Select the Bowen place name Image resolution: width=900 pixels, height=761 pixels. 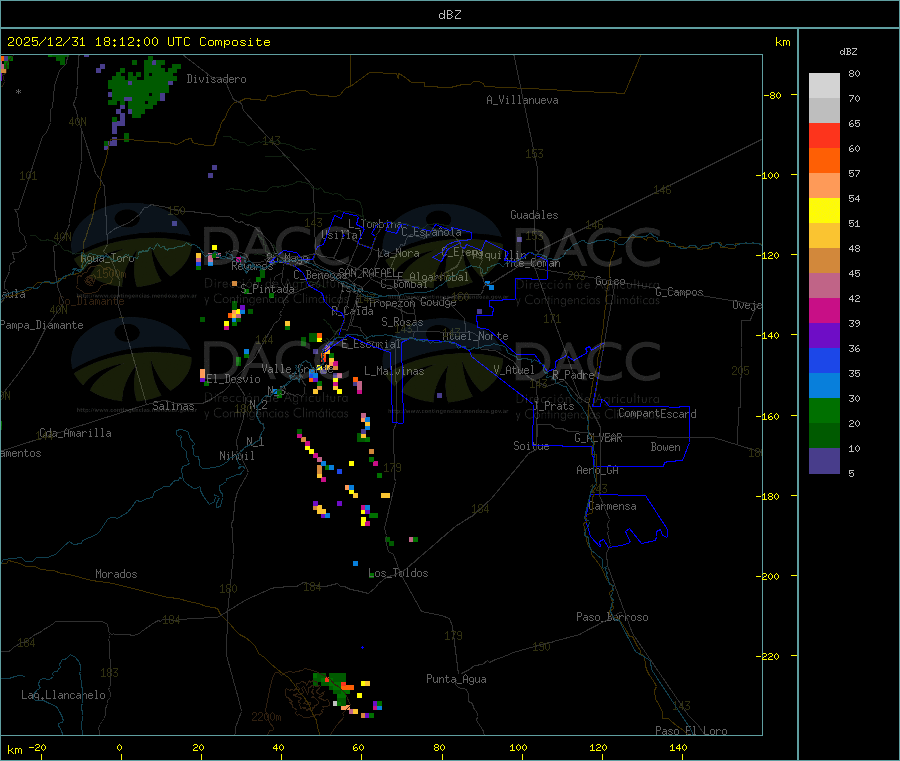click(x=665, y=447)
